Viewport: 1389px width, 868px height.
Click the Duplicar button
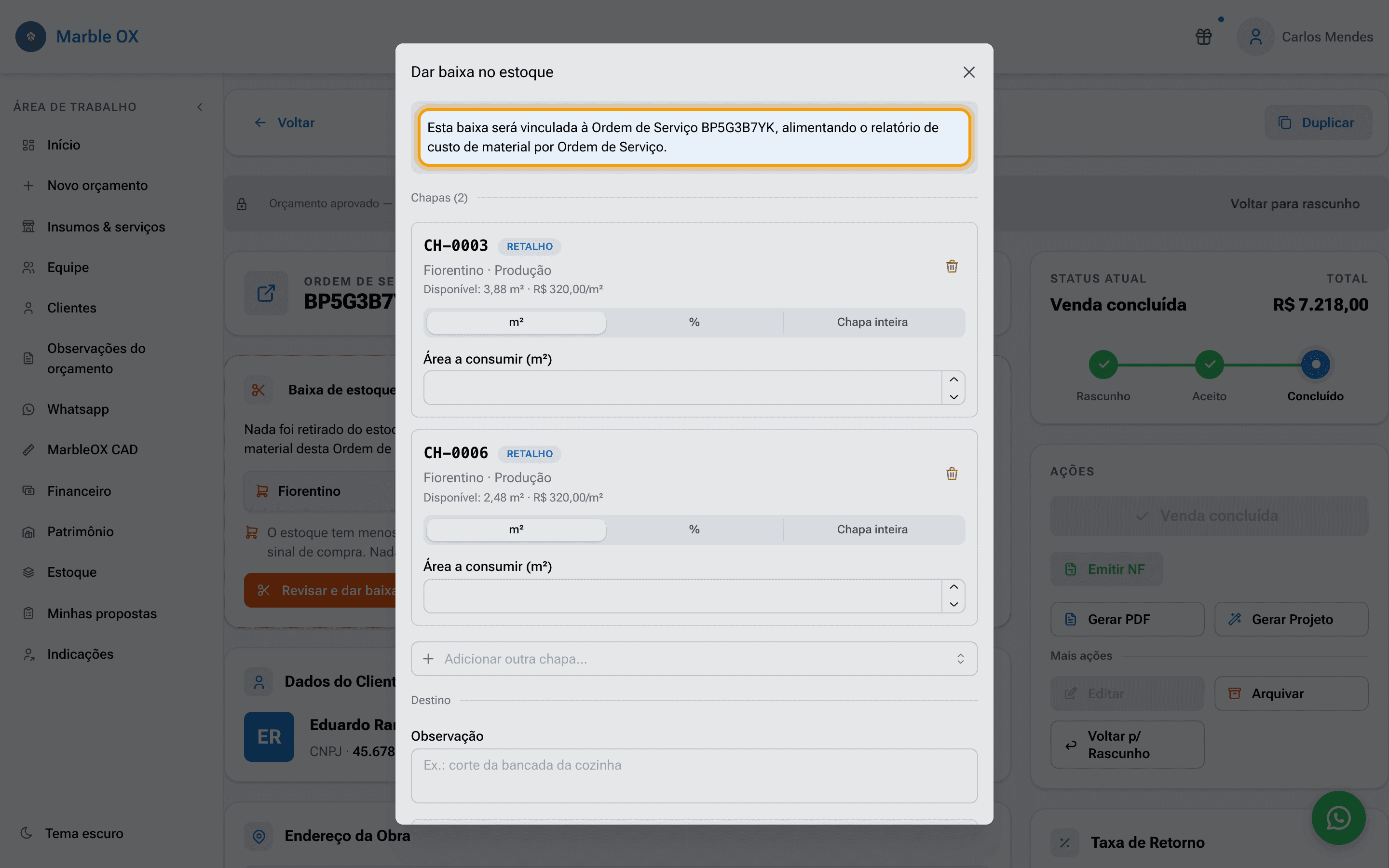(1318, 123)
